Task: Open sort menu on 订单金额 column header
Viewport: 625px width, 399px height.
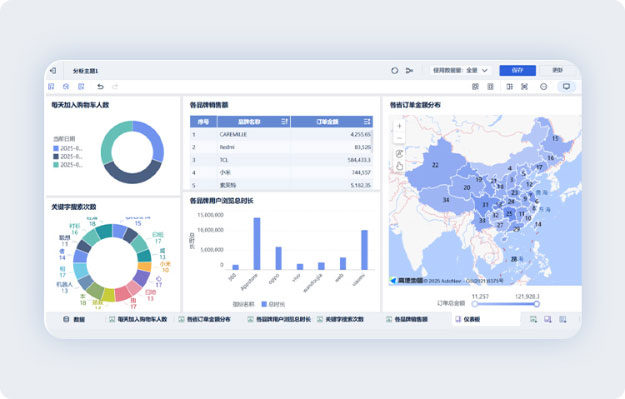Action: pyautogui.click(x=367, y=122)
